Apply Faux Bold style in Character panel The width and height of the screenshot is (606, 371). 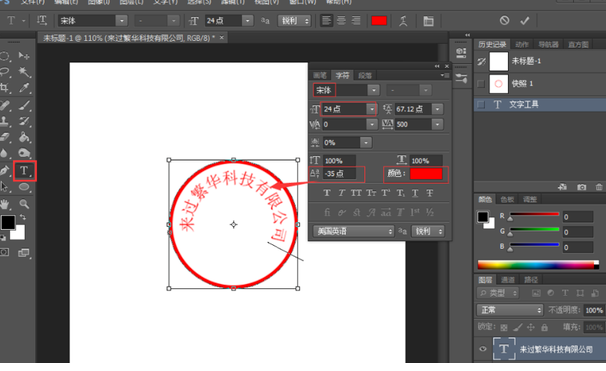[327, 193]
